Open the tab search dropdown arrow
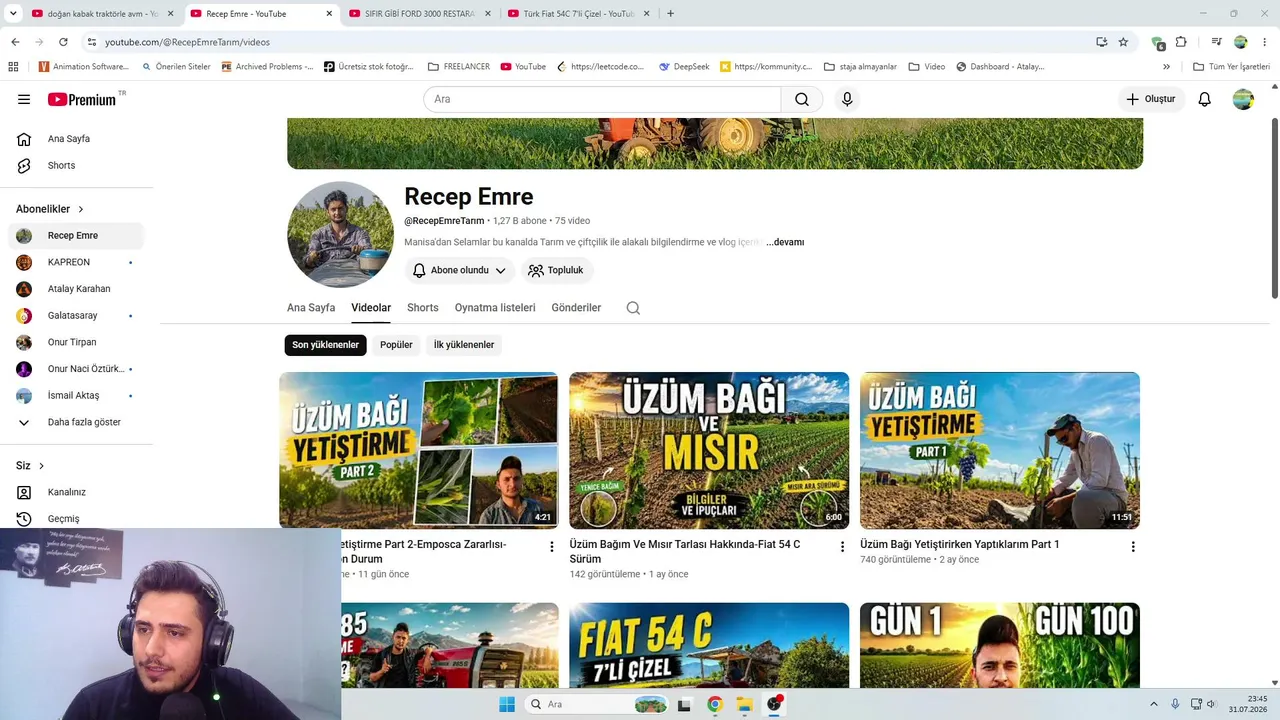1280x720 pixels. [13, 14]
